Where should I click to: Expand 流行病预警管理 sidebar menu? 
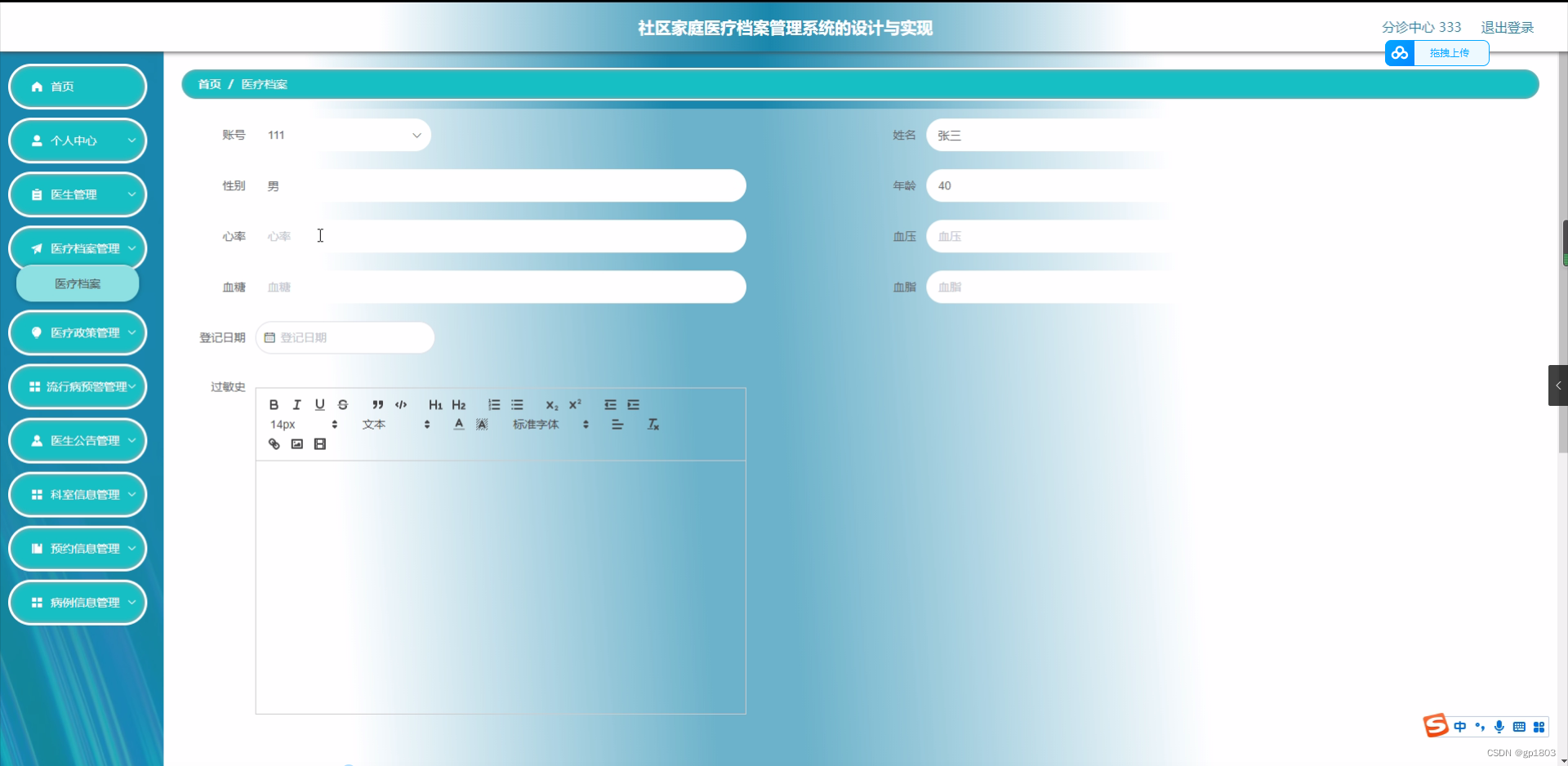78,386
